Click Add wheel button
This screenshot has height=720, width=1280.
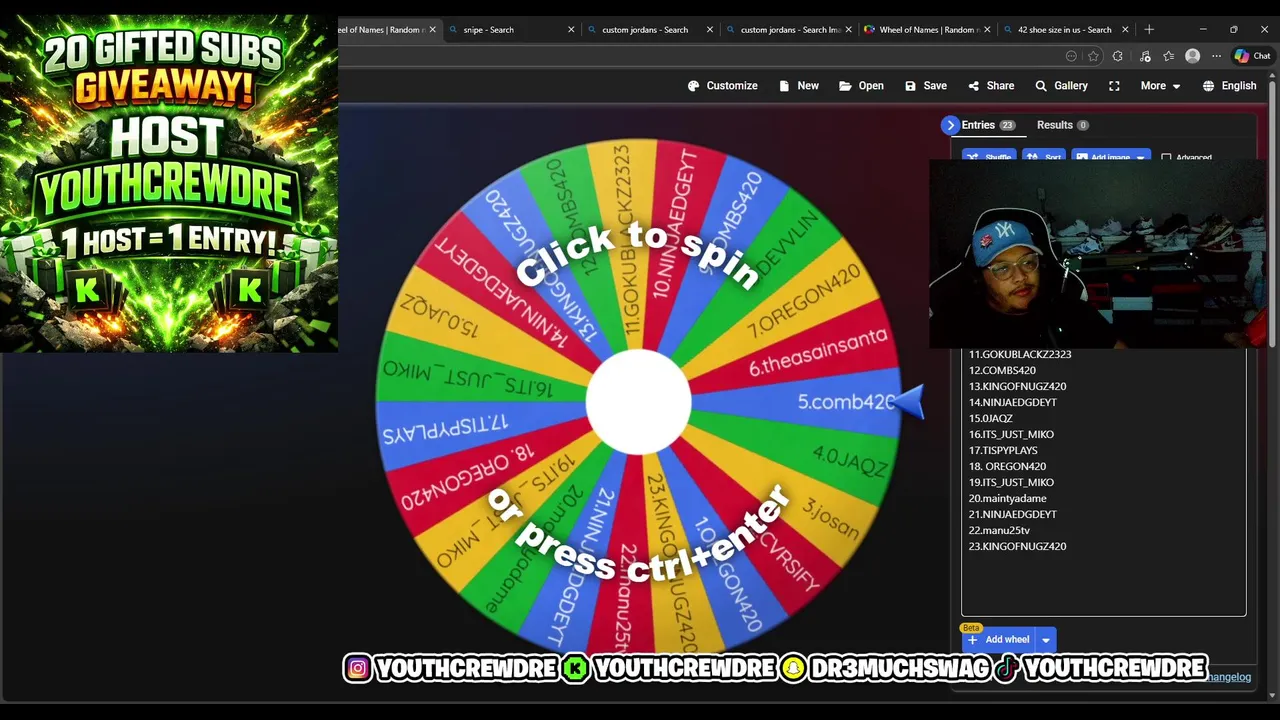pos(997,640)
